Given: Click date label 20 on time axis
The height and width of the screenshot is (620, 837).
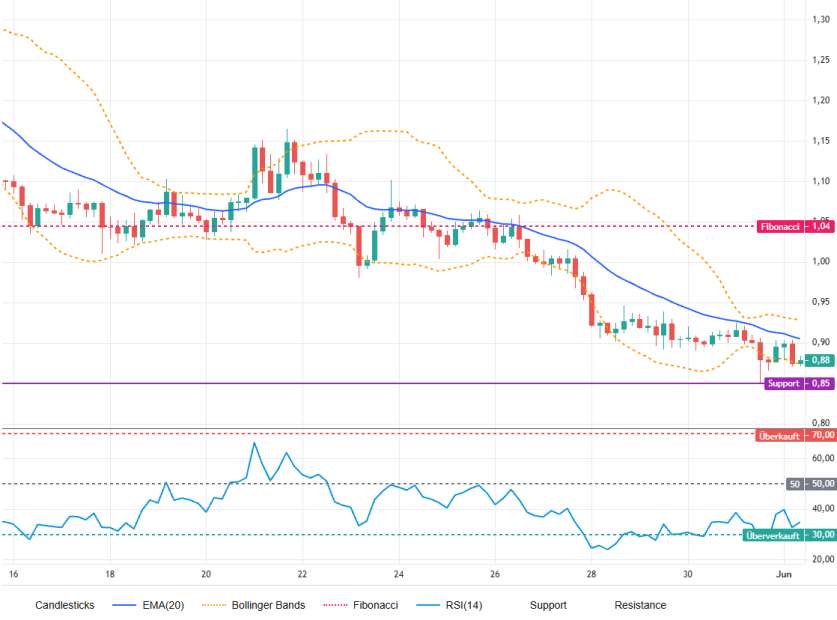Looking at the screenshot, I should pyautogui.click(x=206, y=574).
